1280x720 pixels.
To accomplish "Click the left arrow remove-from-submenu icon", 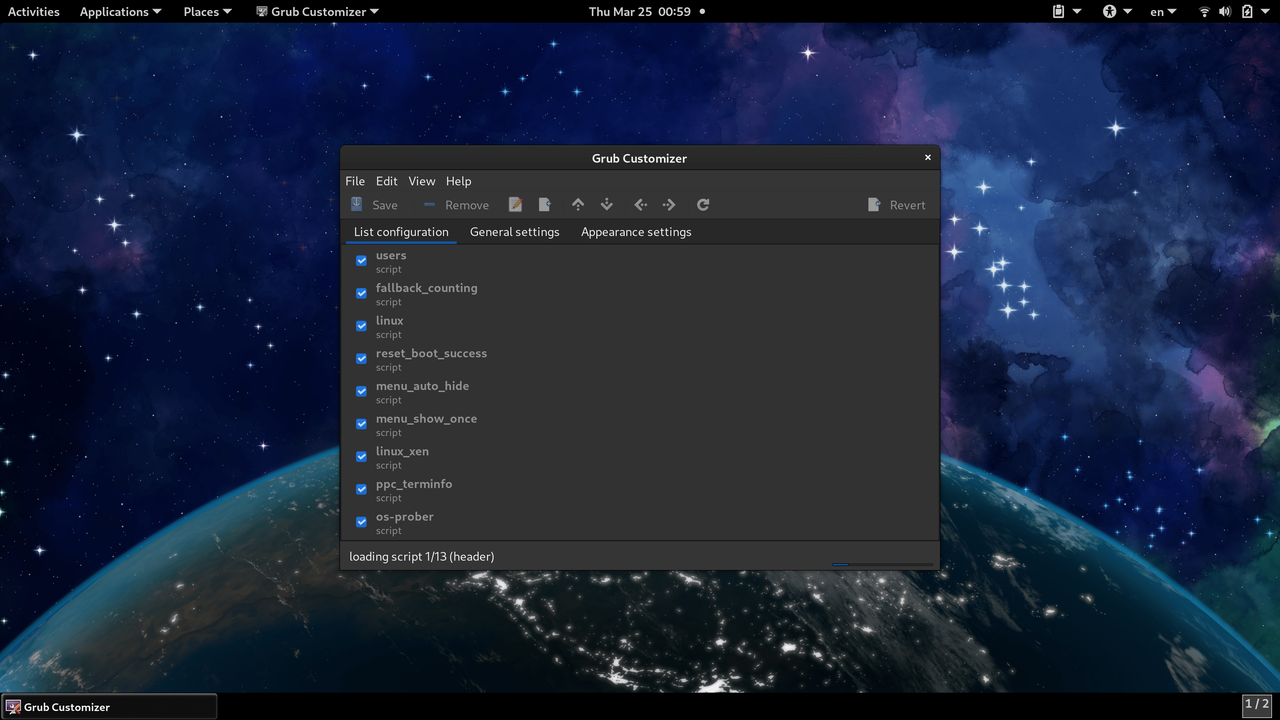I will pos(641,205).
